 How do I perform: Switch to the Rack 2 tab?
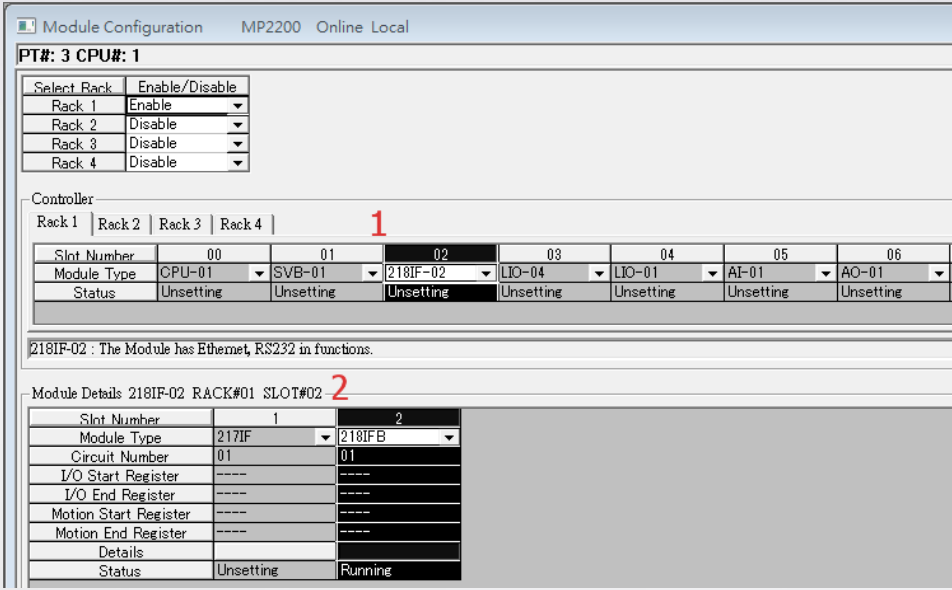click(119, 224)
